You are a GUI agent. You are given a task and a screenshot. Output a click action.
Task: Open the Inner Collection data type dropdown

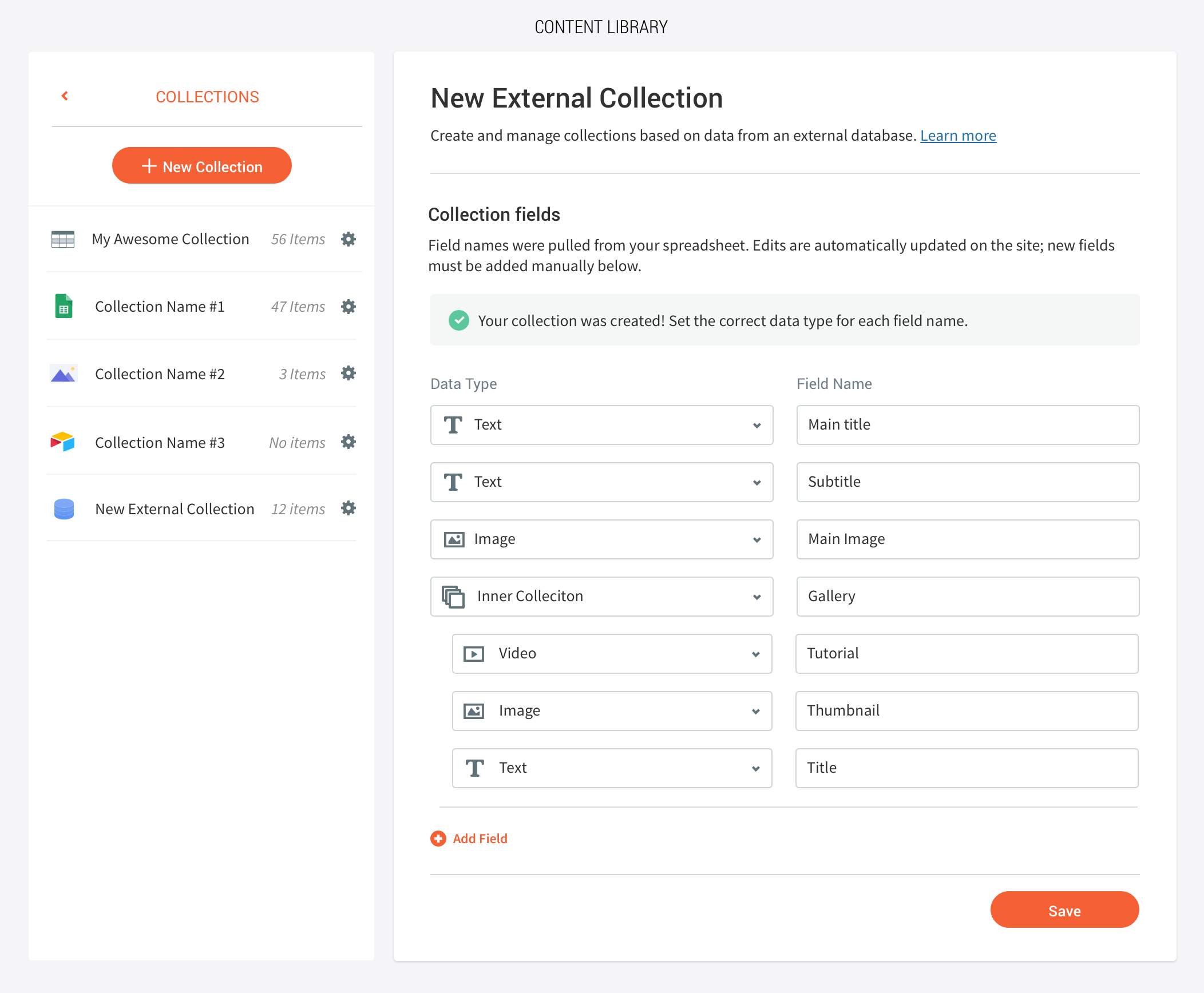pyautogui.click(x=601, y=597)
